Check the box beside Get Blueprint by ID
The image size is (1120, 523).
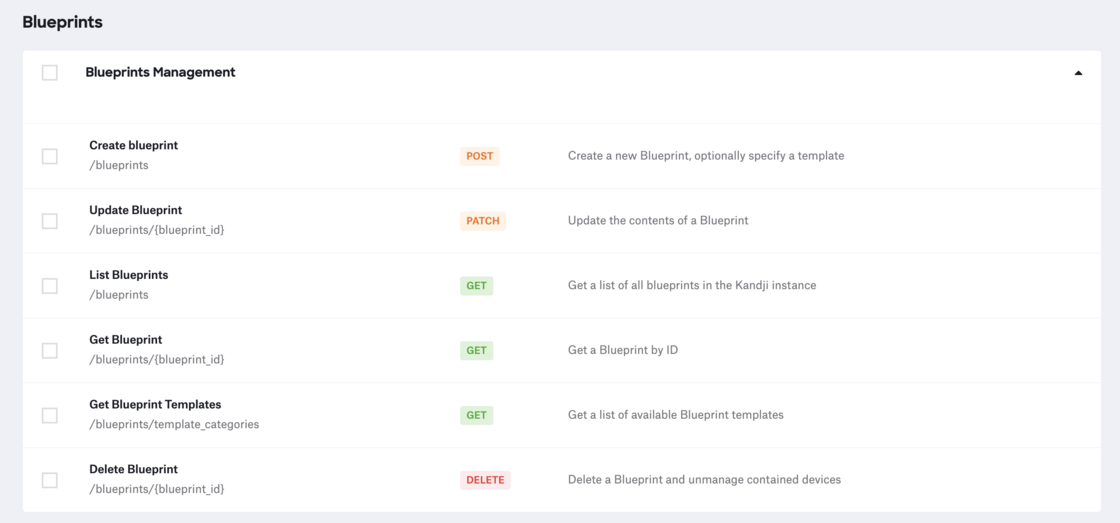point(50,351)
